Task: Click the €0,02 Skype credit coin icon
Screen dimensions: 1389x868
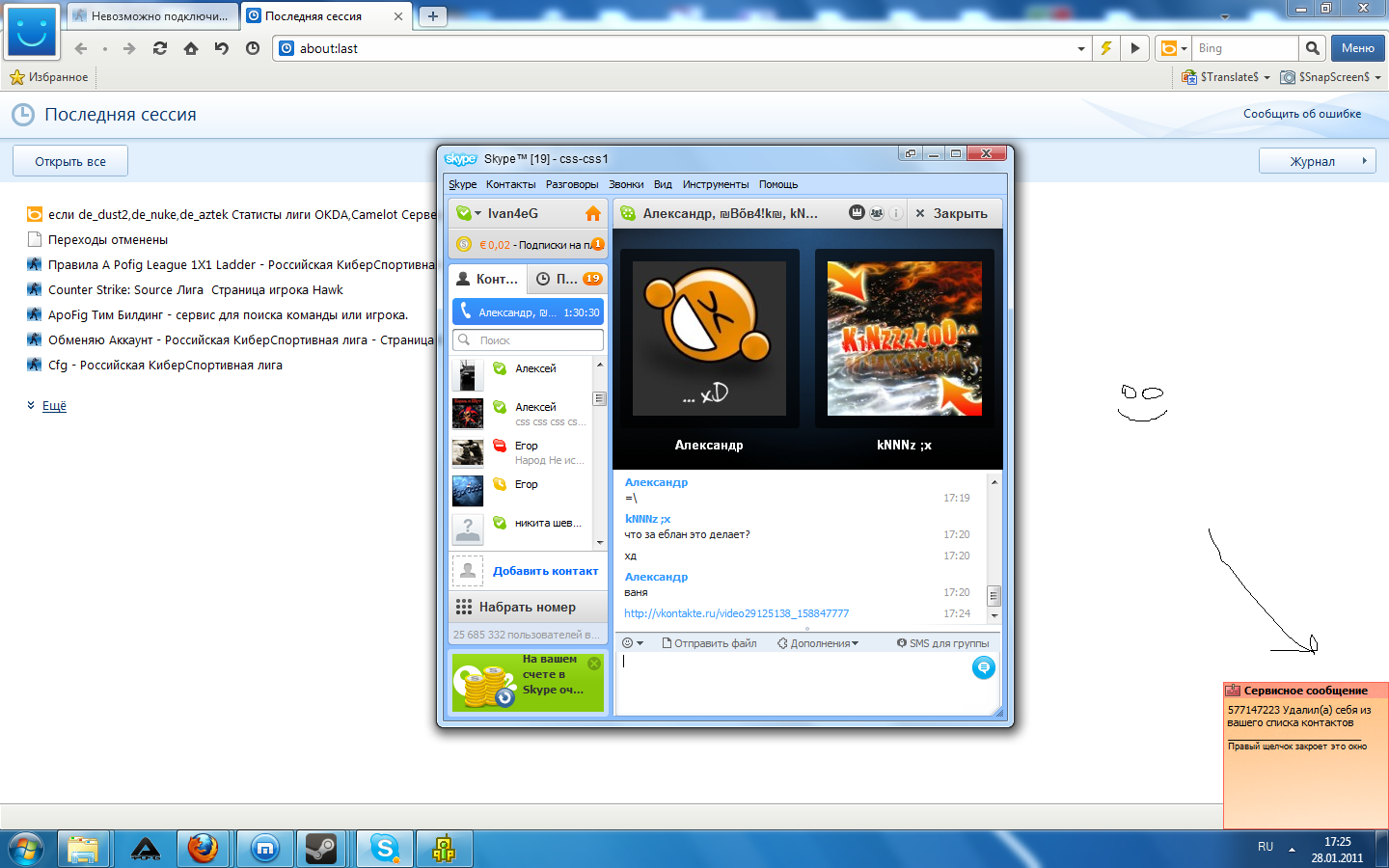Action: (x=463, y=245)
